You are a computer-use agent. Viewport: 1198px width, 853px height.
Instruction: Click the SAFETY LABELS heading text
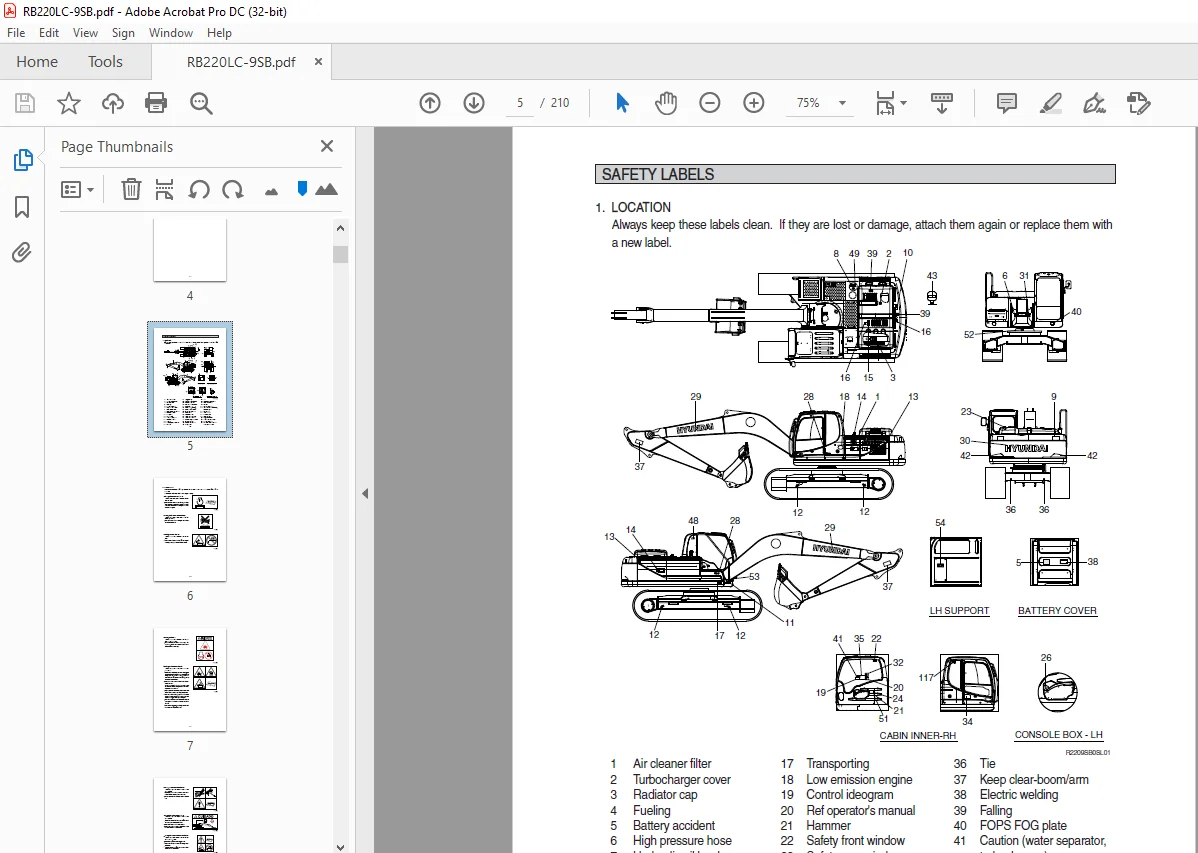[x=658, y=174]
